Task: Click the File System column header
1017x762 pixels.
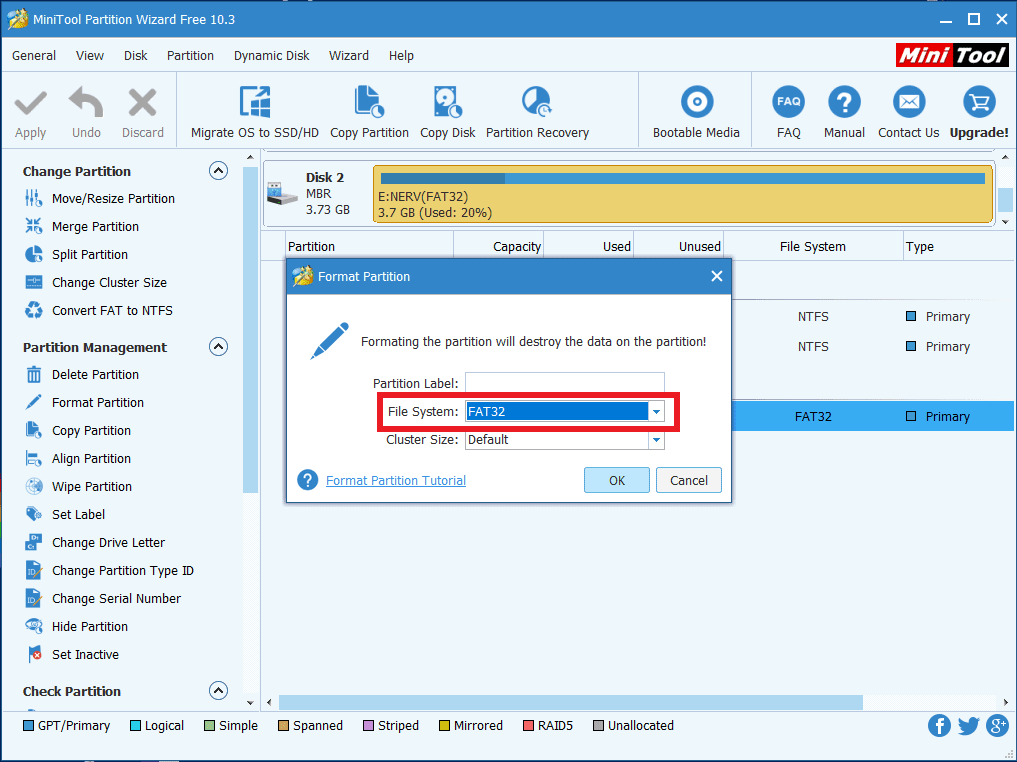Action: pyautogui.click(x=813, y=246)
